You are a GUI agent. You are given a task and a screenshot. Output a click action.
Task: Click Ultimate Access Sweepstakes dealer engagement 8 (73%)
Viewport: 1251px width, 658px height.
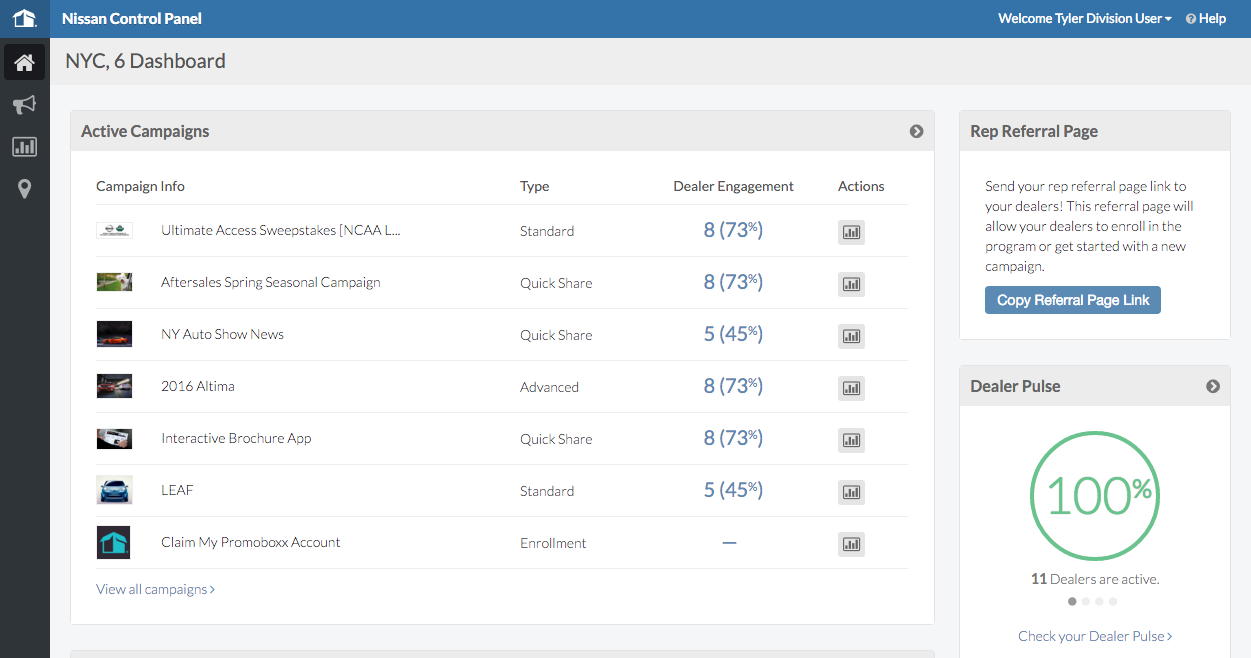point(733,230)
